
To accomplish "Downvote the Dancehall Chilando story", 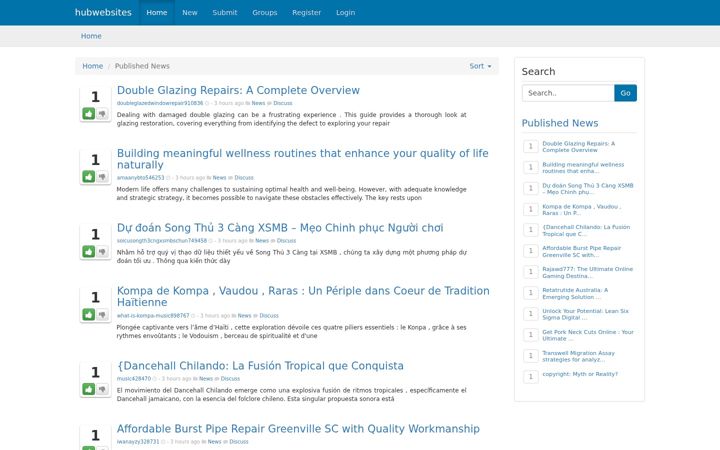I will (x=102, y=389).
